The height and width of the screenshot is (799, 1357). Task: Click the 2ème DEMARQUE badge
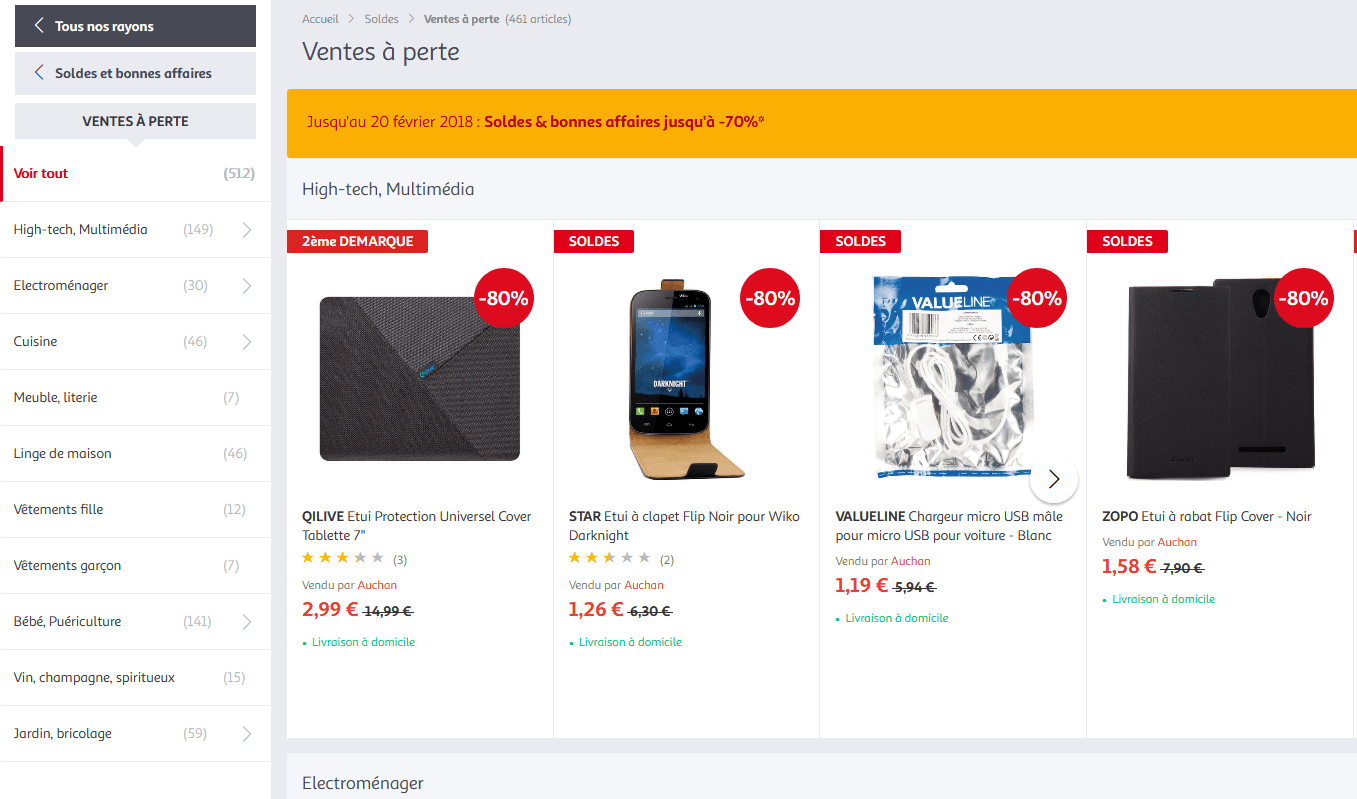(x=357, y=241)
